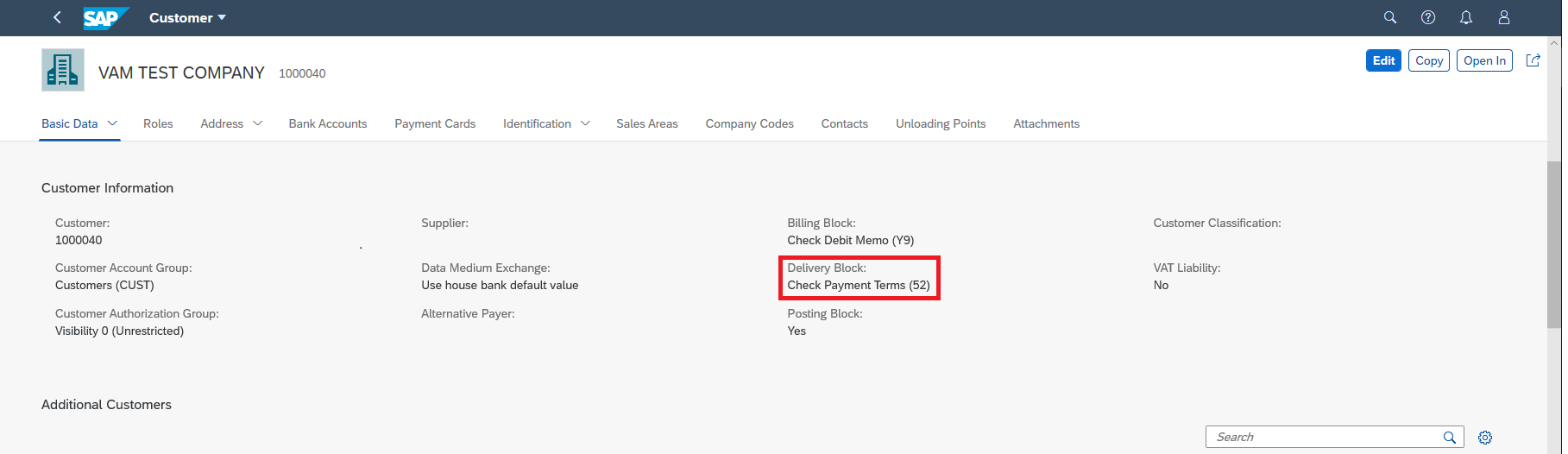Open the Bank Accounts tab
The height and width of the screenshot is (454, 1568).
[x=328, y=123]
